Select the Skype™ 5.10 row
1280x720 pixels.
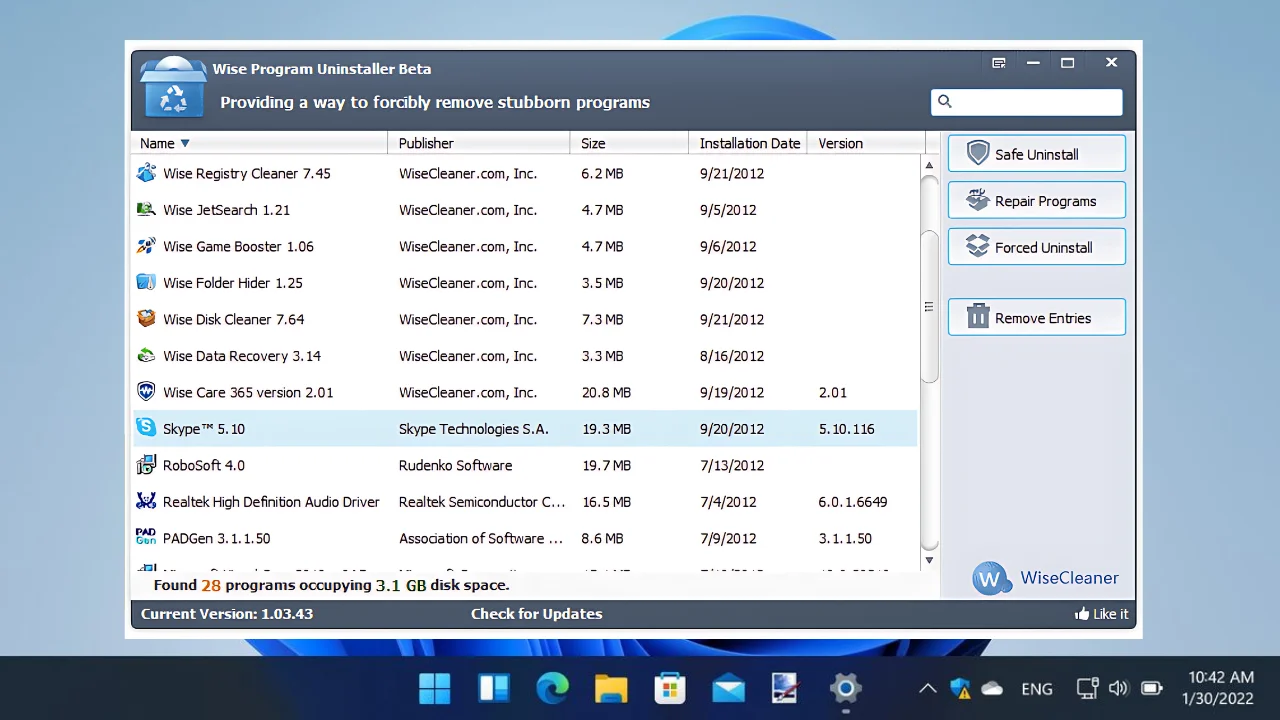[x=525, y=429]
